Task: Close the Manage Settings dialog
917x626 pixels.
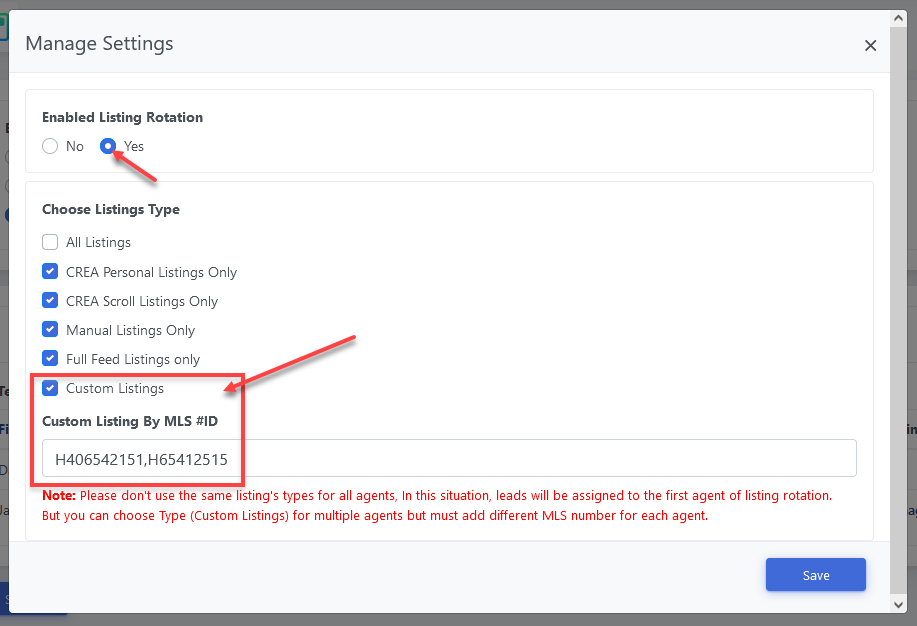Action: [870, 45]
